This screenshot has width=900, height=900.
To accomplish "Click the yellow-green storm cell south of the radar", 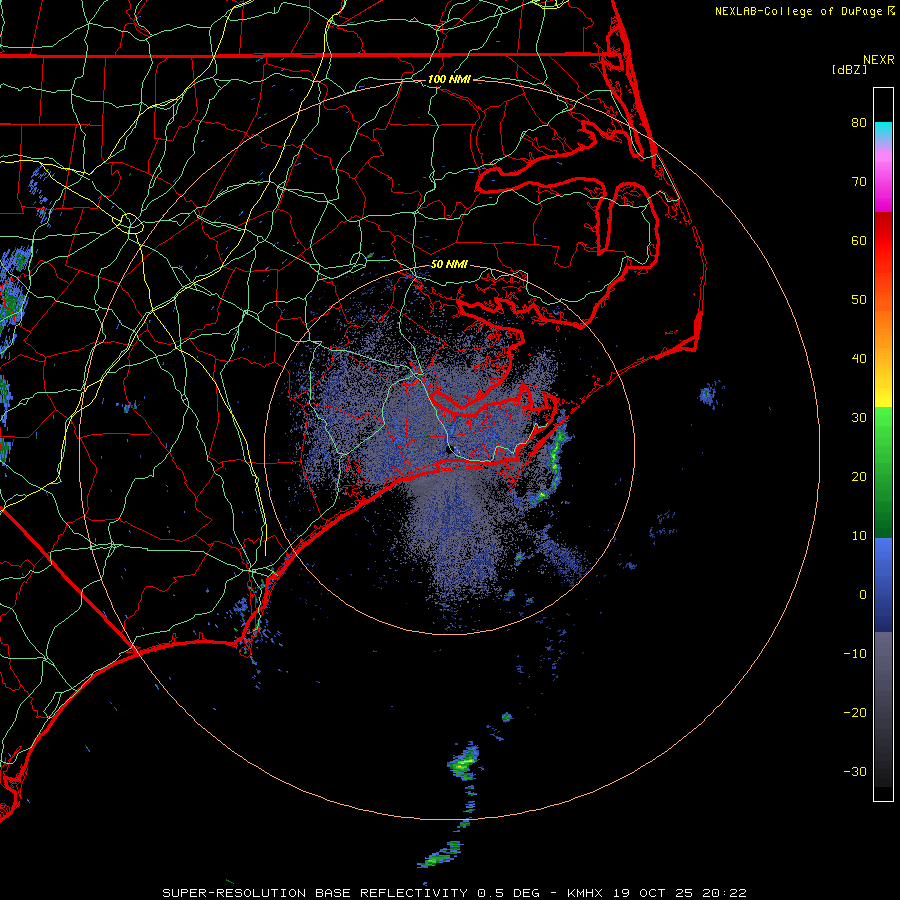I will [x=465, y=762].
